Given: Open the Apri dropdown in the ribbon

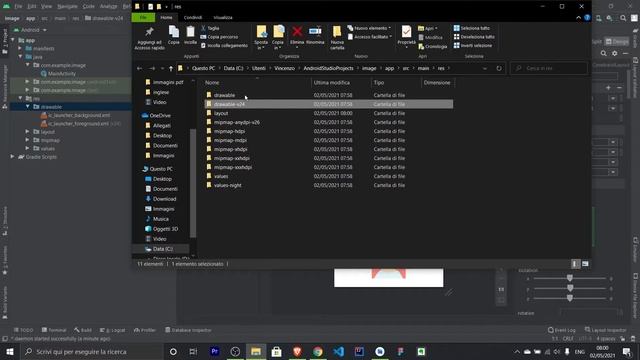Looking at the screenshot, I should tap(428, 28).
